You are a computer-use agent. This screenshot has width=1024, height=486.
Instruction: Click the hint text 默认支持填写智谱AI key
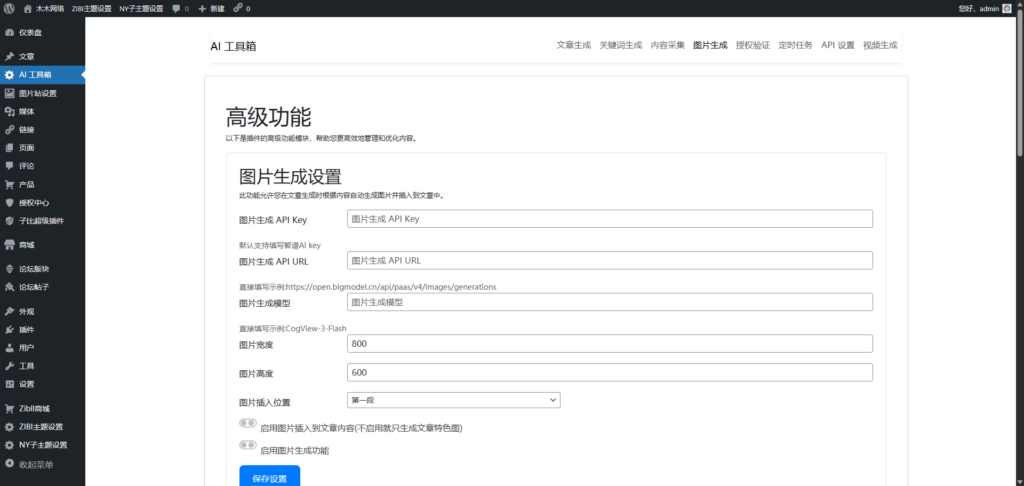(x=280, y=245)
